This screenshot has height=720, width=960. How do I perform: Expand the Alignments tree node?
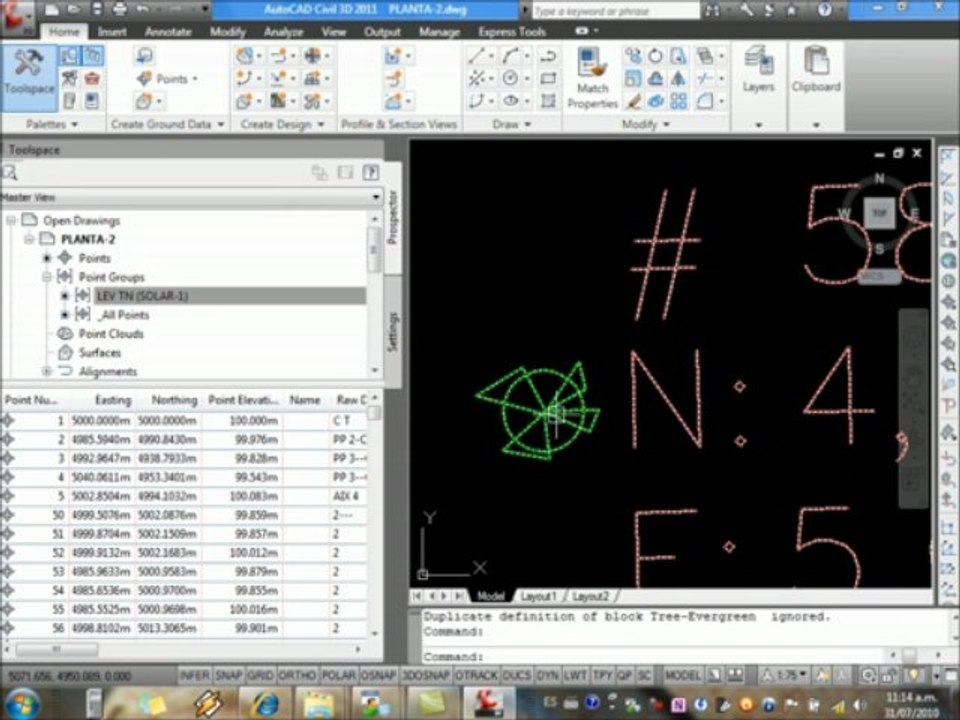coord(47,371)
